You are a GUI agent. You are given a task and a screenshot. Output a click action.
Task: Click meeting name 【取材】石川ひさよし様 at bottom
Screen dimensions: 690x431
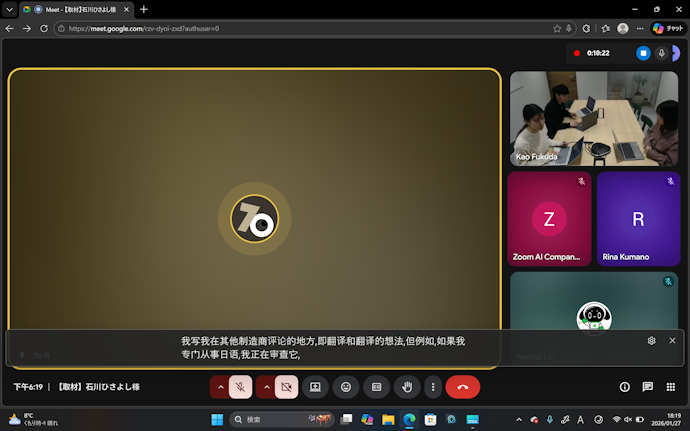[x=99, y=387]
